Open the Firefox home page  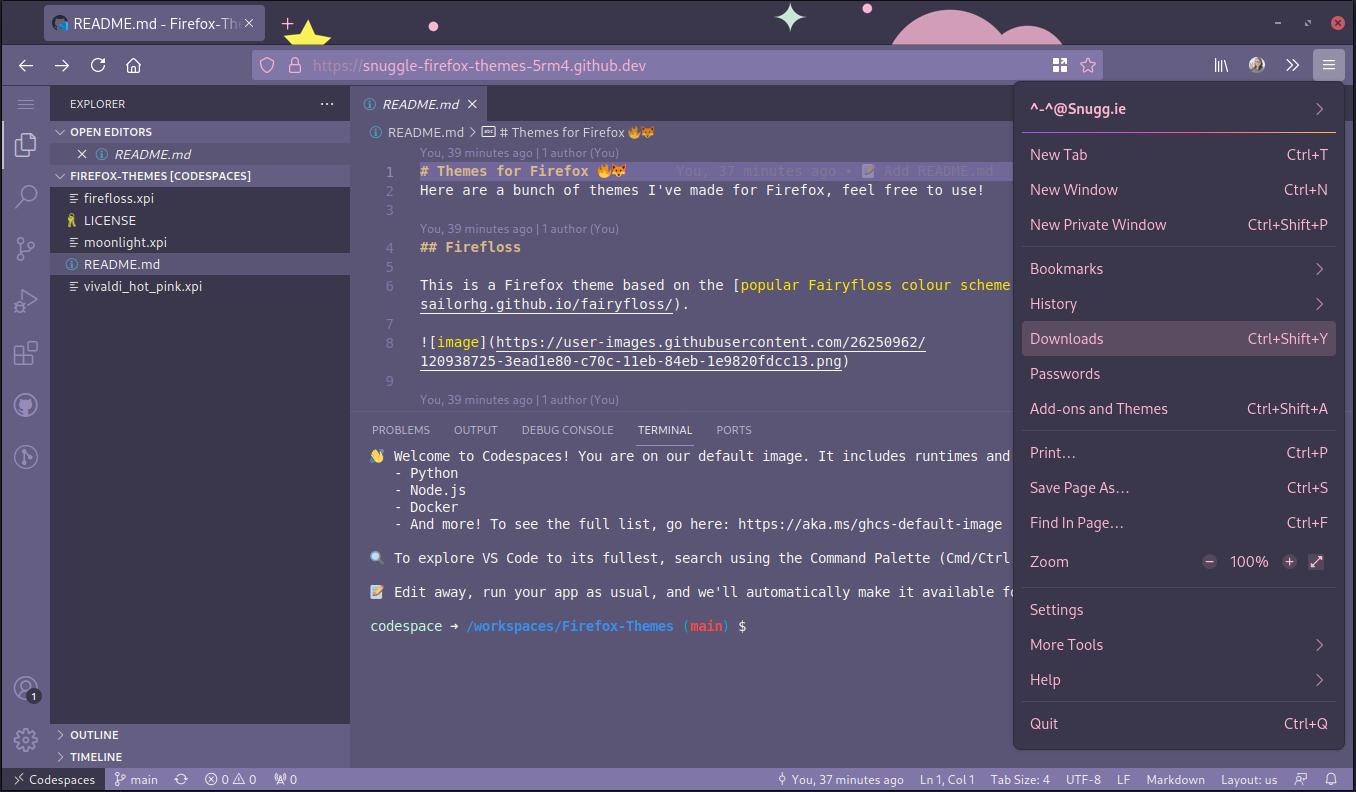point(133,65)
